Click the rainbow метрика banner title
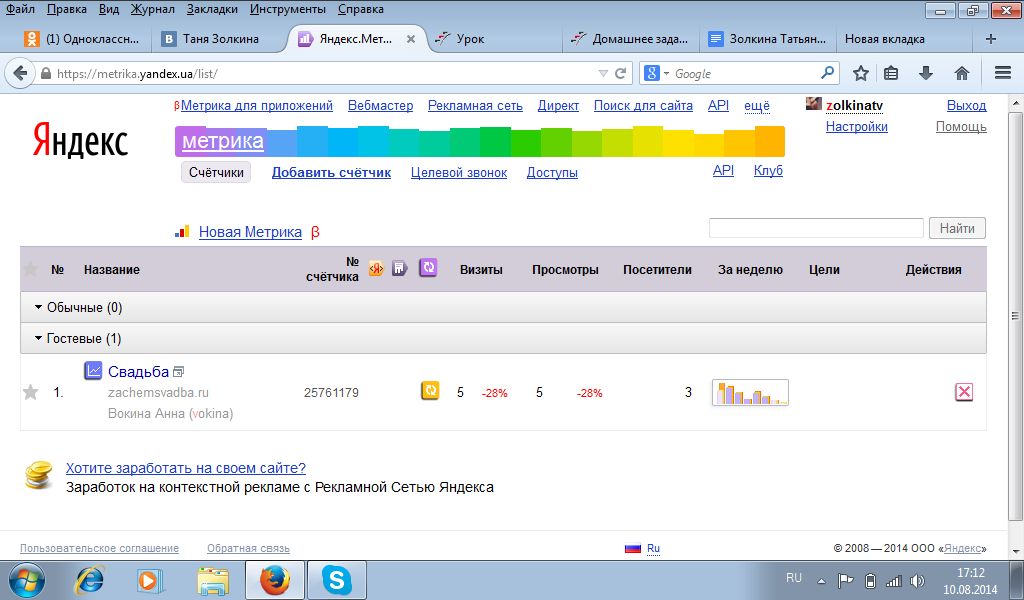 point(223,141)
